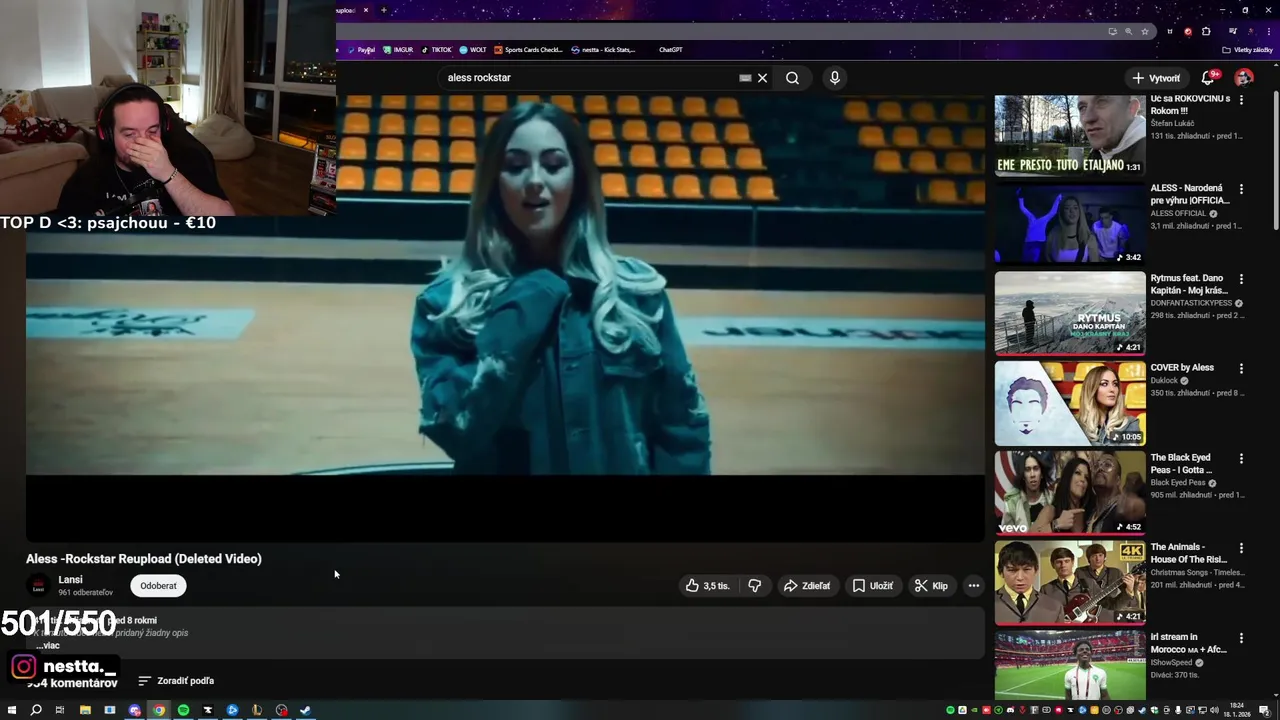Open Chrome from the taskbar
This screenshot has width=1280, height=720.
click(159, 710)
